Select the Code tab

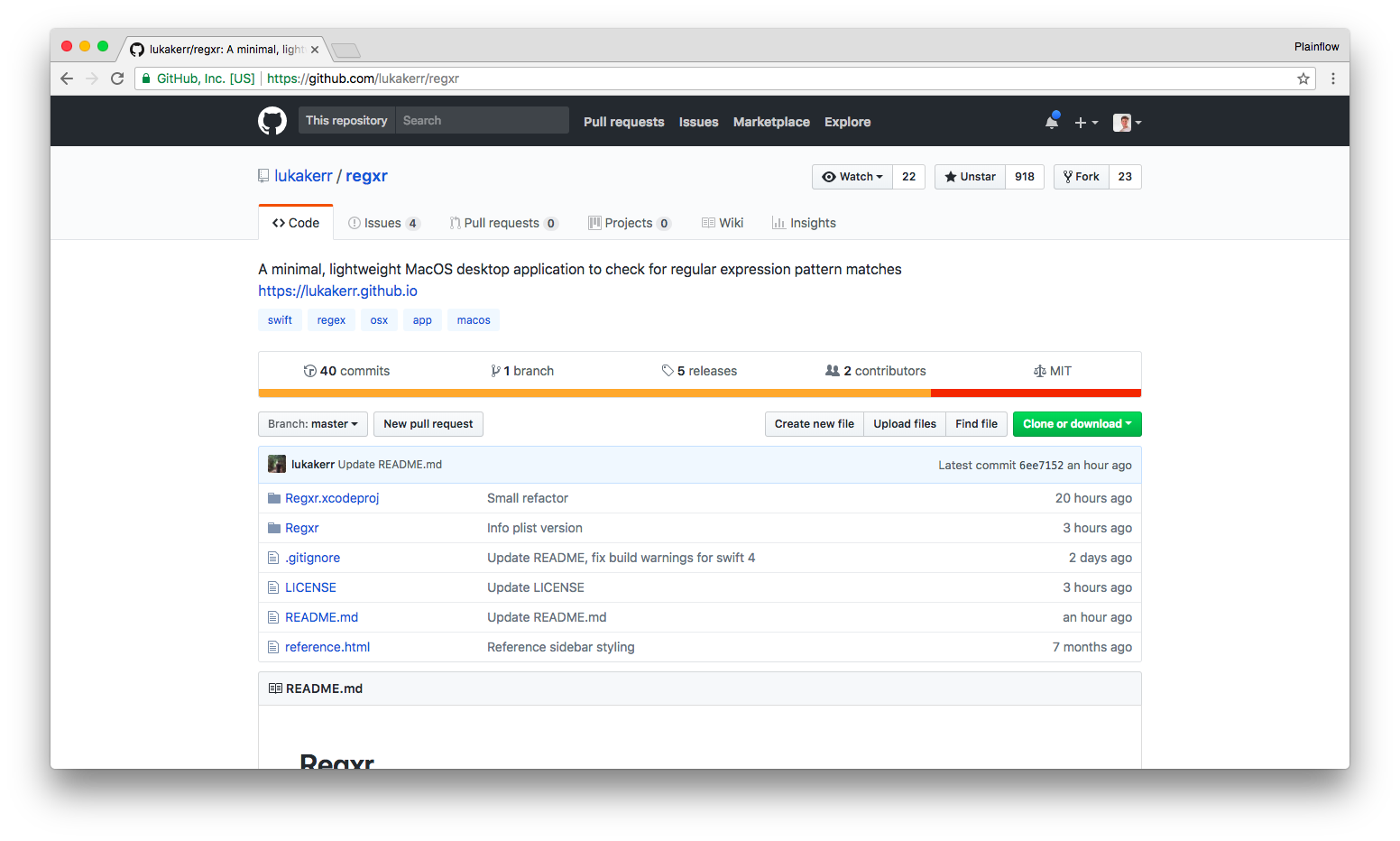[296, 223]
